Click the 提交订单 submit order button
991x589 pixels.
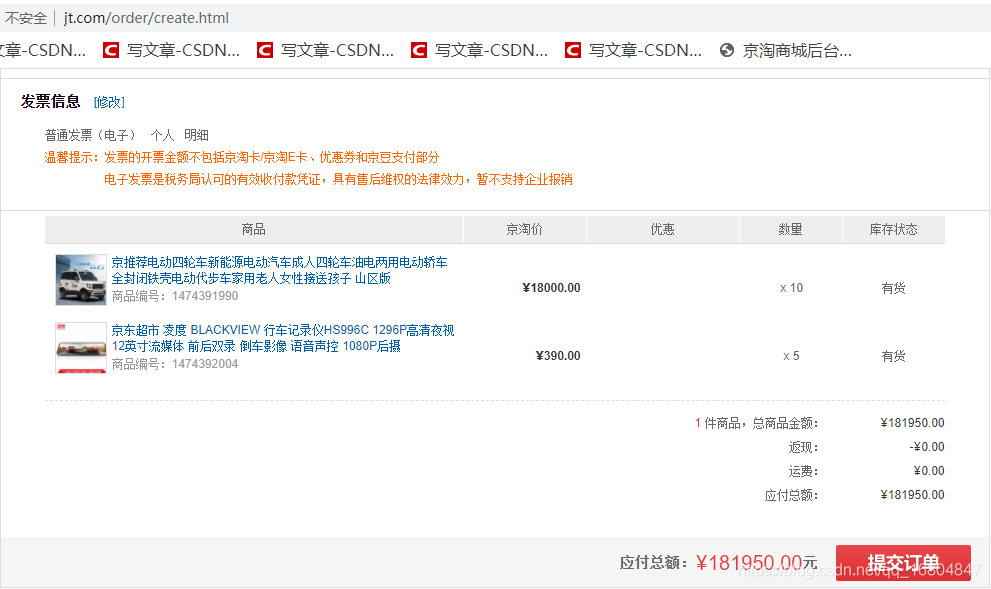(x=903, y=562)
